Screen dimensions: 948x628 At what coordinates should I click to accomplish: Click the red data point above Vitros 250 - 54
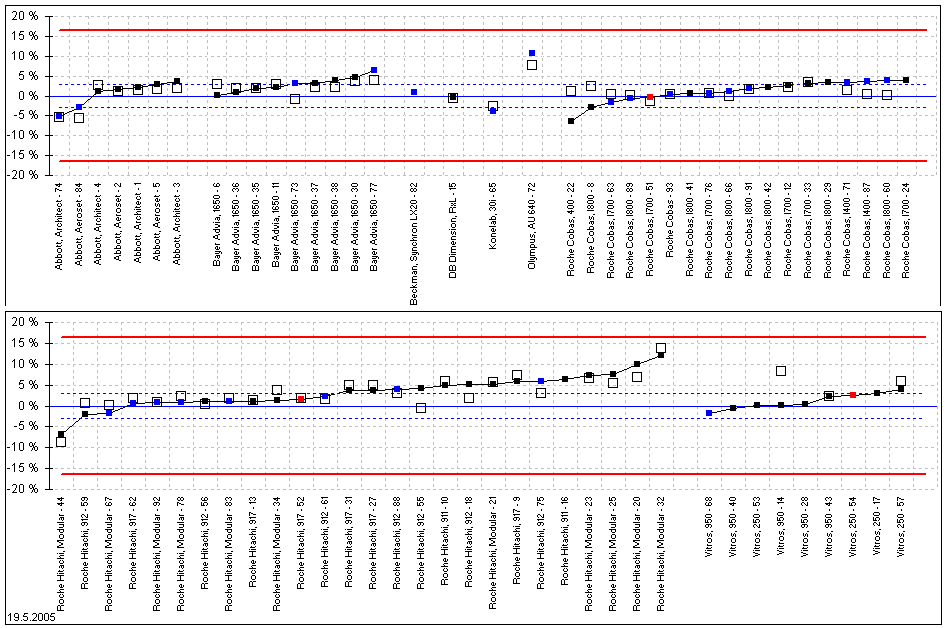853,395
